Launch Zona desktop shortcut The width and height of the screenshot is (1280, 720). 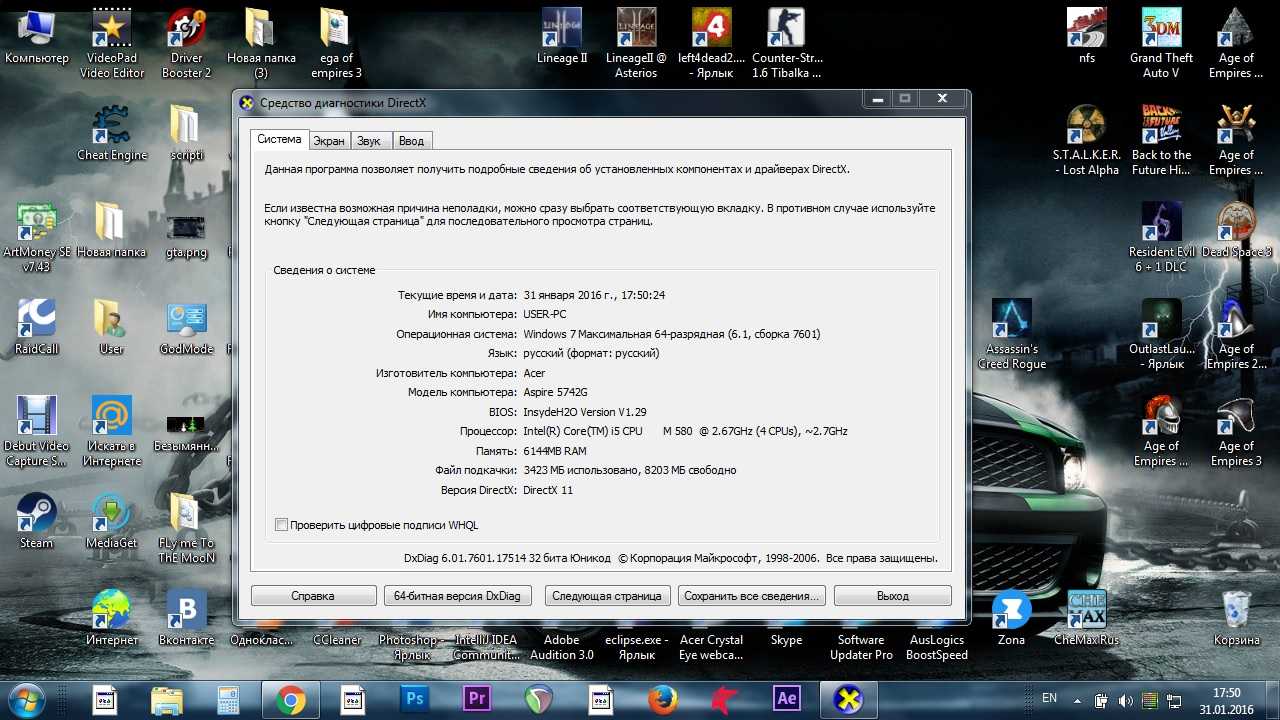(1012, 618)
